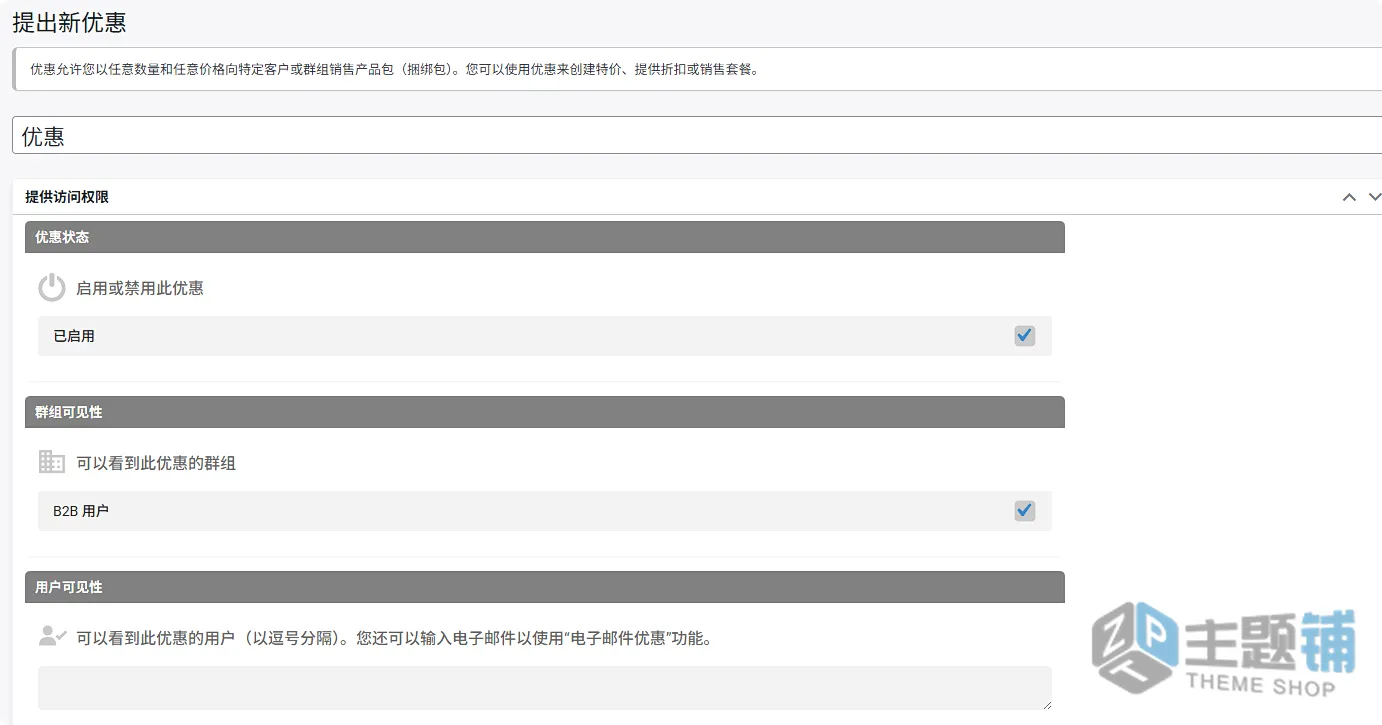The width and height of the screenshot is (1382, 725).
Task: Click the 优惠状态 section header
Action: 545,237
